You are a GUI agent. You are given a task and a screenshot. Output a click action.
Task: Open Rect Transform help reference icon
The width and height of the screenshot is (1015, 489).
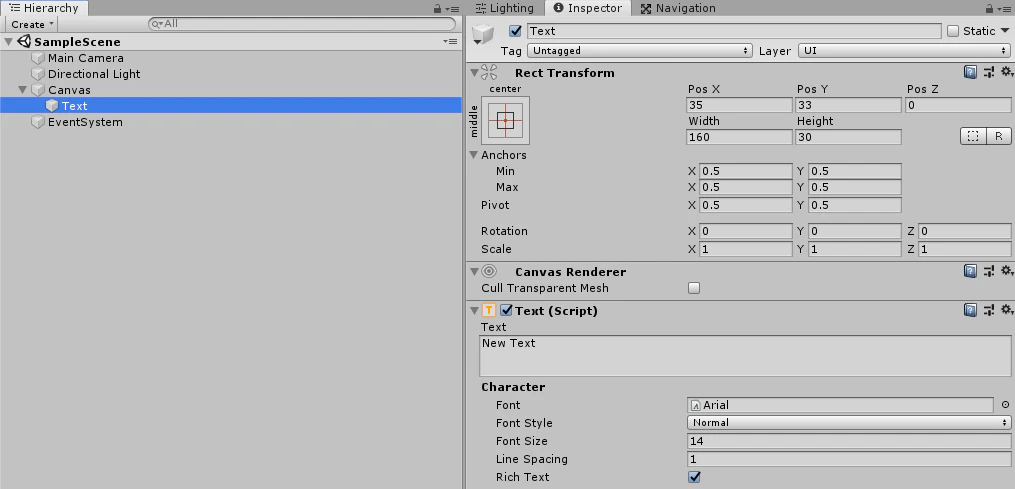point(970,73)
